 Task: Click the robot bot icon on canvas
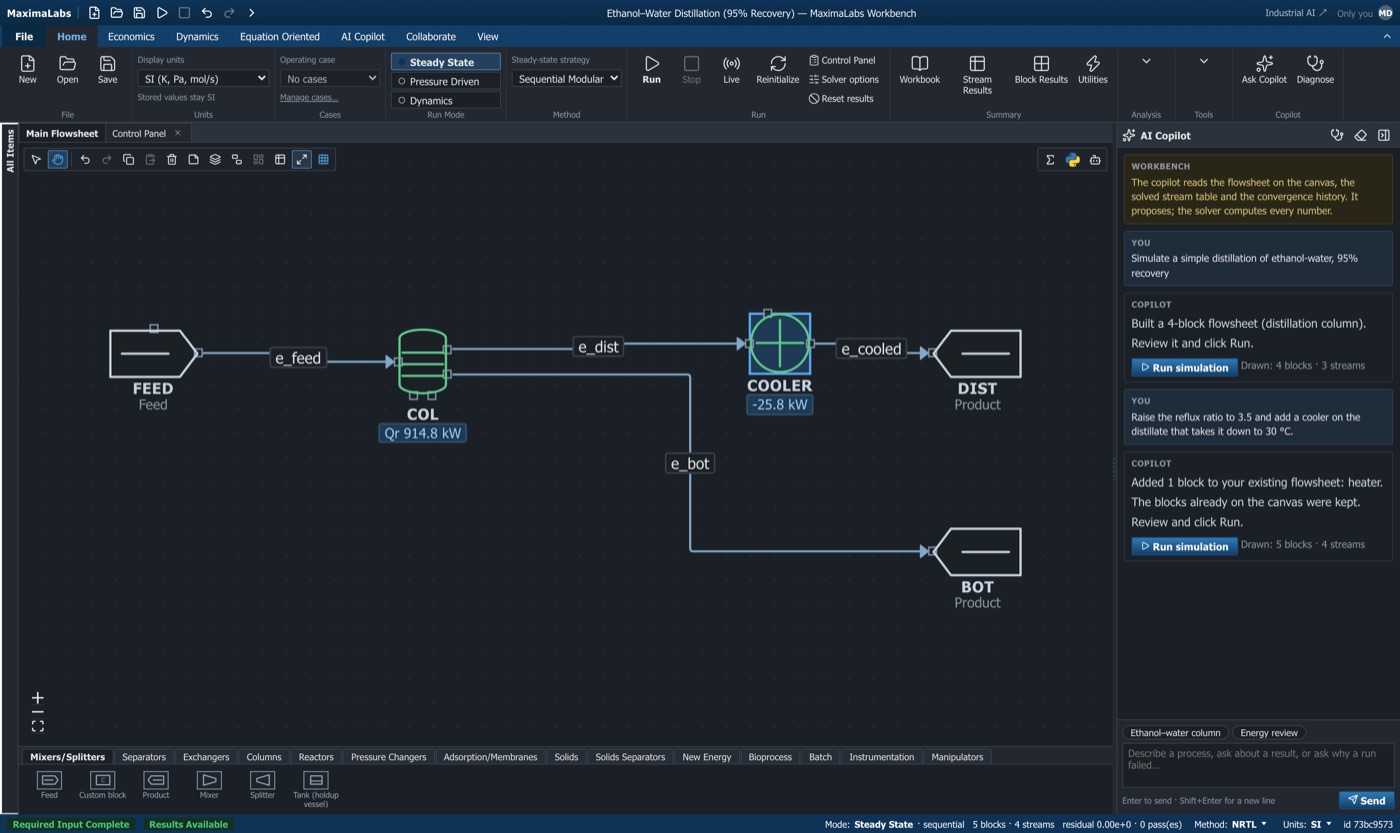[x=1095, y=159]
